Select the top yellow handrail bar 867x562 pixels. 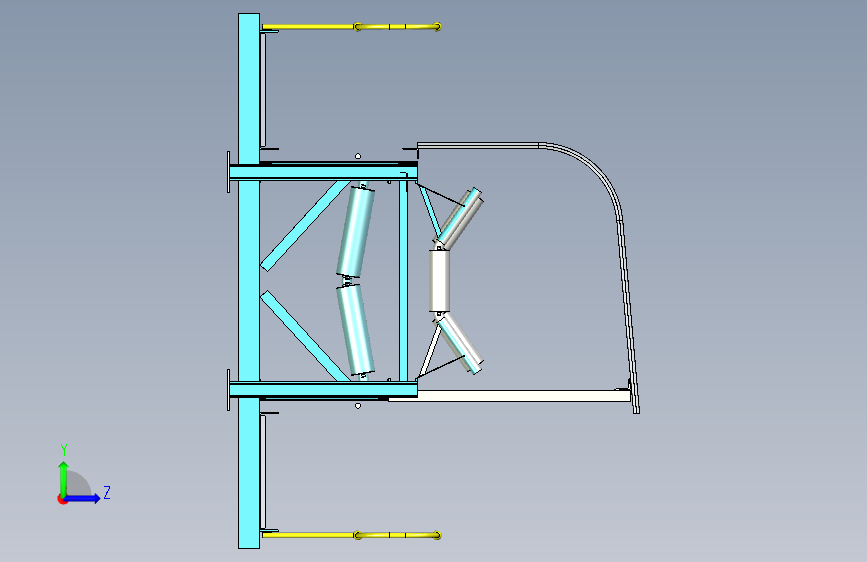[351, 27]
